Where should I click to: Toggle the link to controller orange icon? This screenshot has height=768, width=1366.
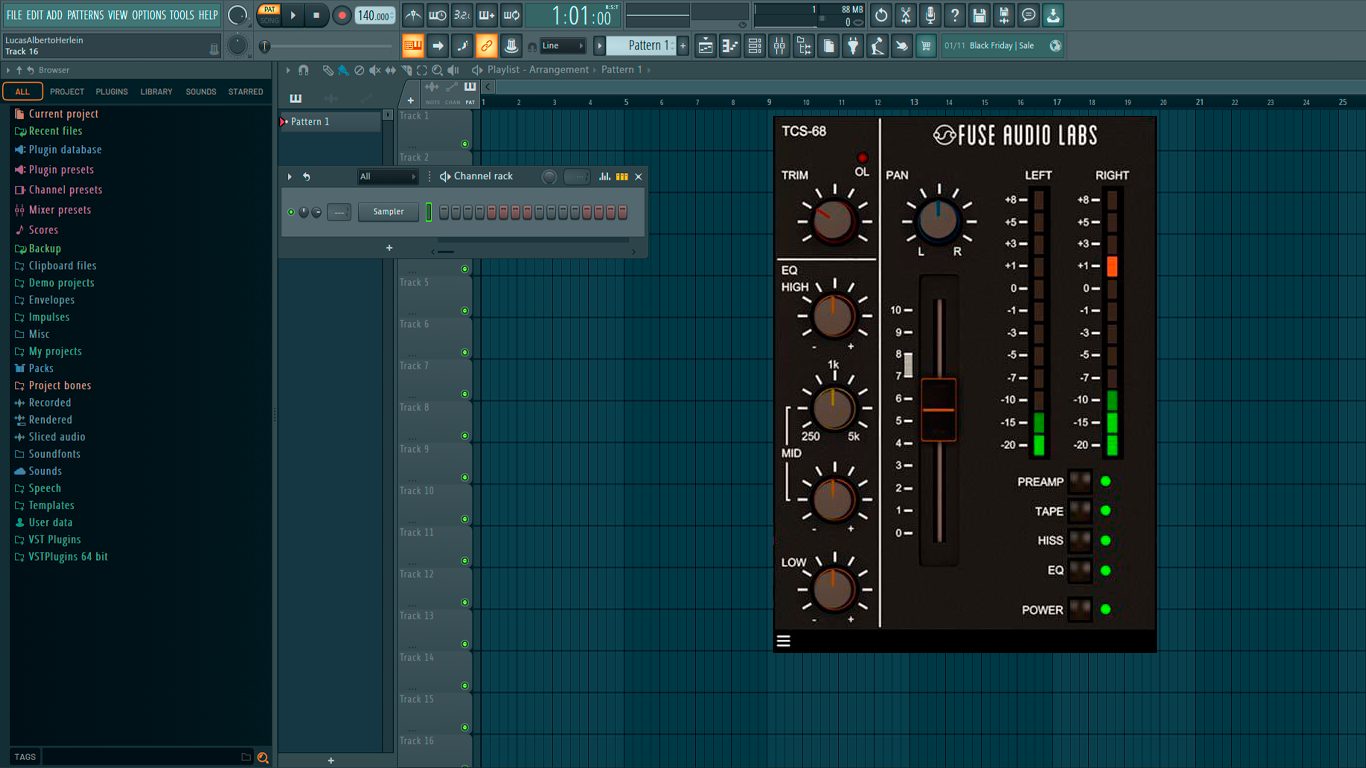[486, 45]
